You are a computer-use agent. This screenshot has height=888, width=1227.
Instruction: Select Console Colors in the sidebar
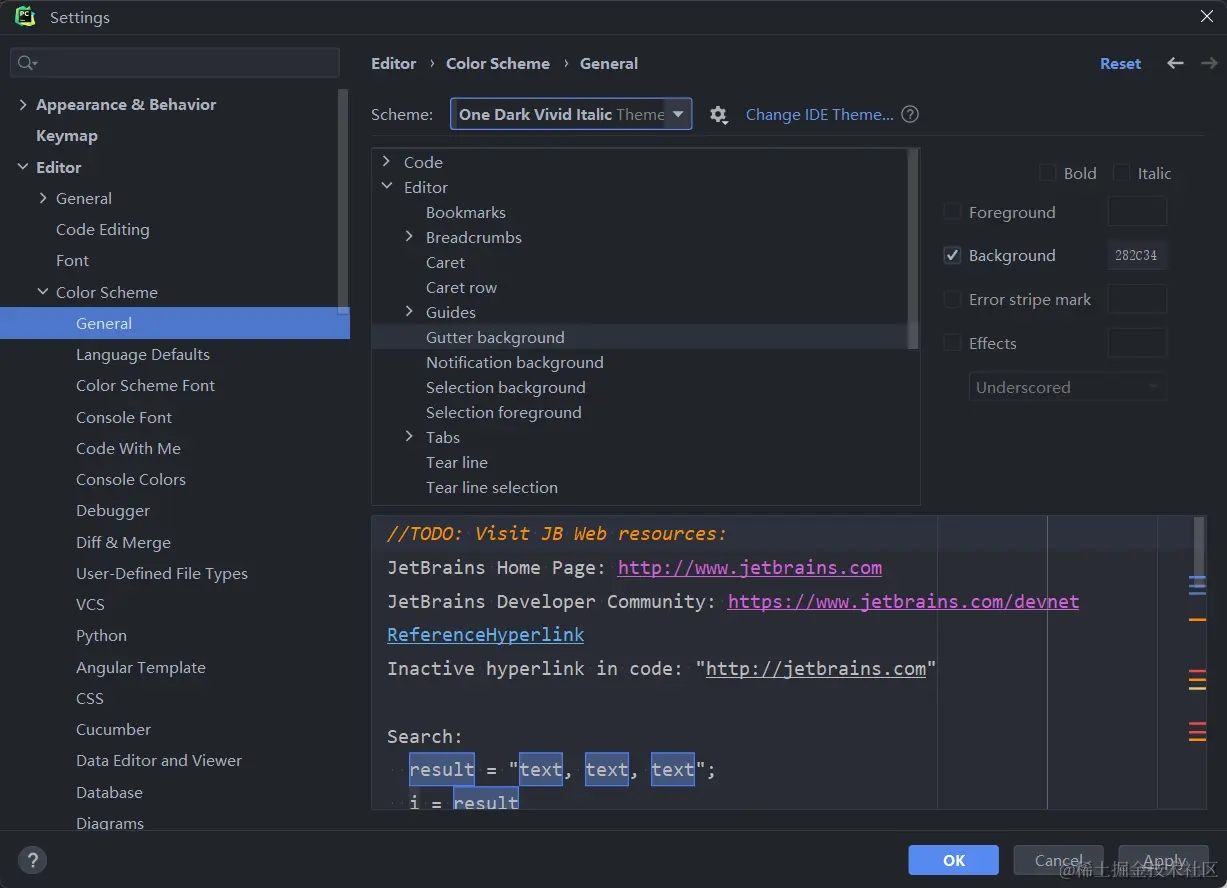point(131,479)
